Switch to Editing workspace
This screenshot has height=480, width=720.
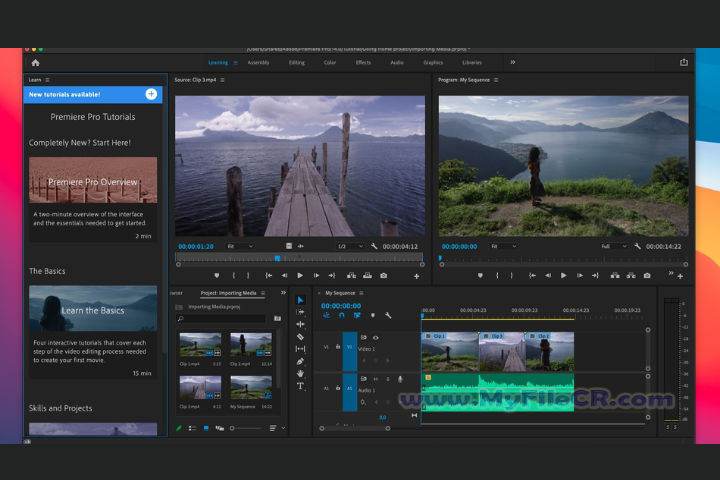pyautogui.click(x=297, y=62)
